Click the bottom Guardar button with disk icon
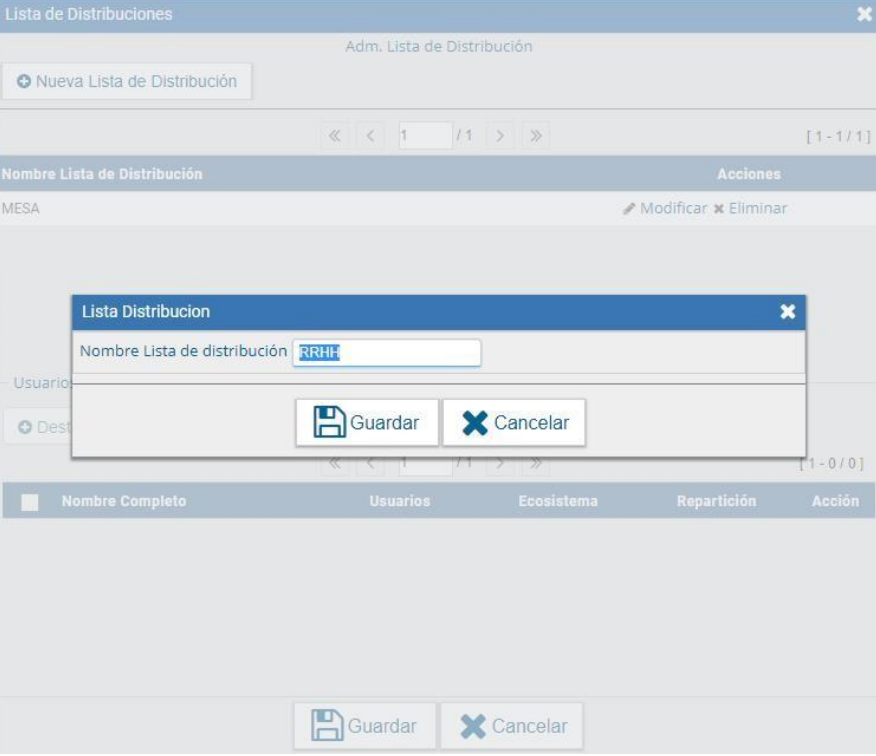Viewport: 876px width, 756px height. (364, 727)
